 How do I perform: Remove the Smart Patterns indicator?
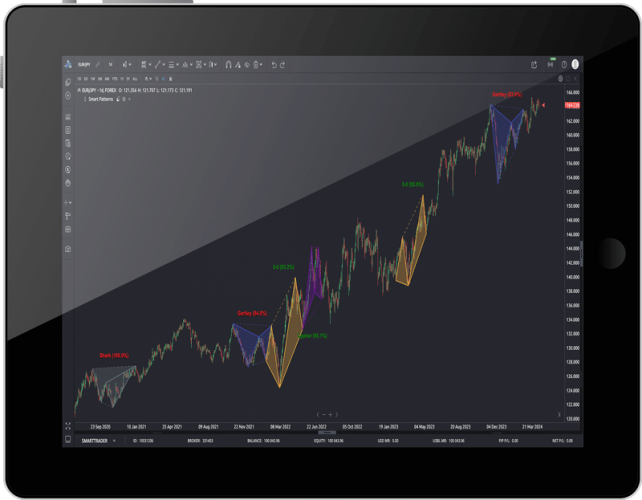click(129, 99)
